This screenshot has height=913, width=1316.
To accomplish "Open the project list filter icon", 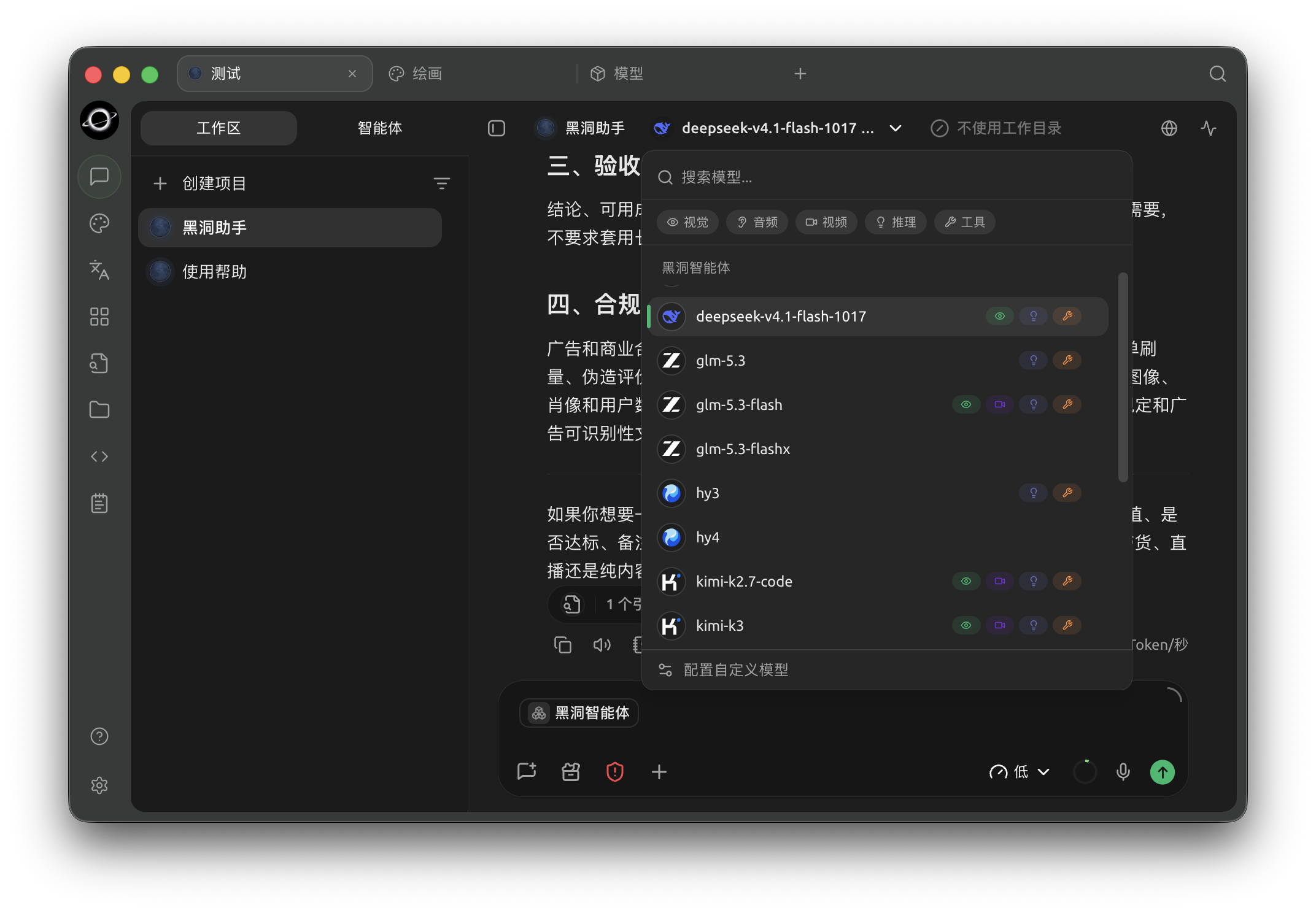I will tap(442, 183).
